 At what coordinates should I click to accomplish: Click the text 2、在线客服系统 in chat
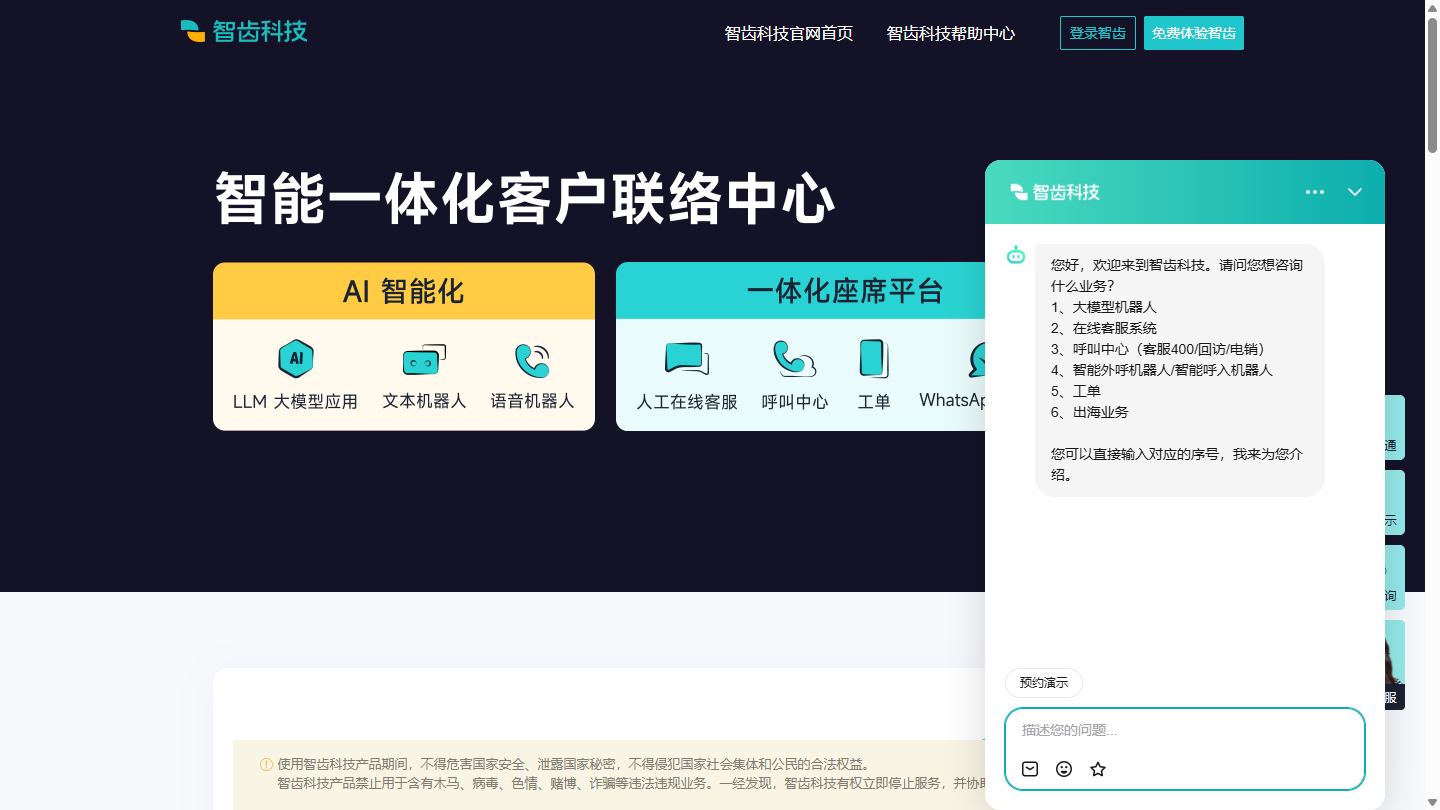[1104, 328]
